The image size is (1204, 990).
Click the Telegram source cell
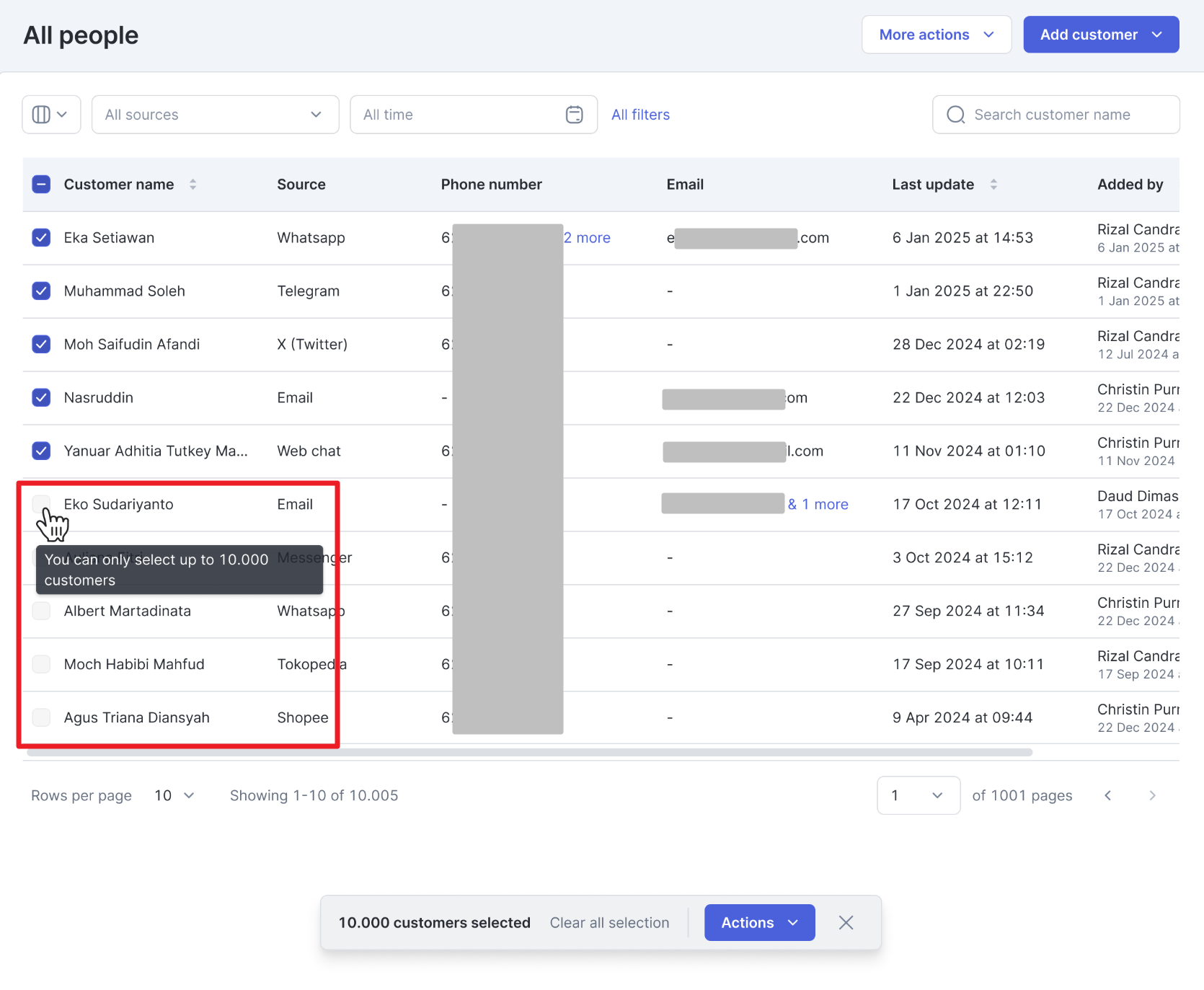pos(309,291)
